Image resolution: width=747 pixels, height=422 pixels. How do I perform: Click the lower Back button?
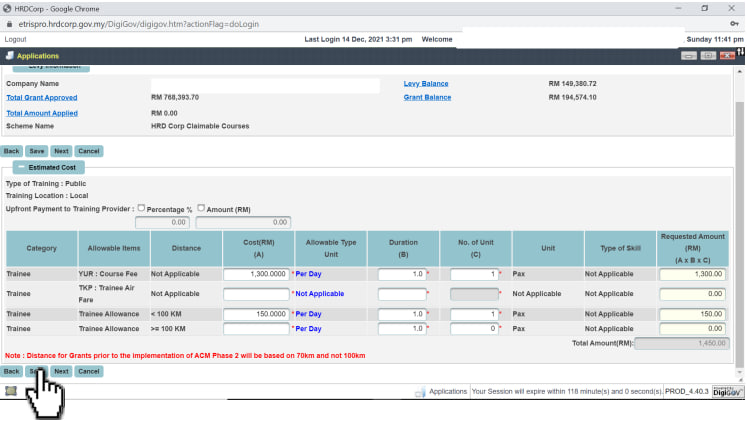[11, 371]
